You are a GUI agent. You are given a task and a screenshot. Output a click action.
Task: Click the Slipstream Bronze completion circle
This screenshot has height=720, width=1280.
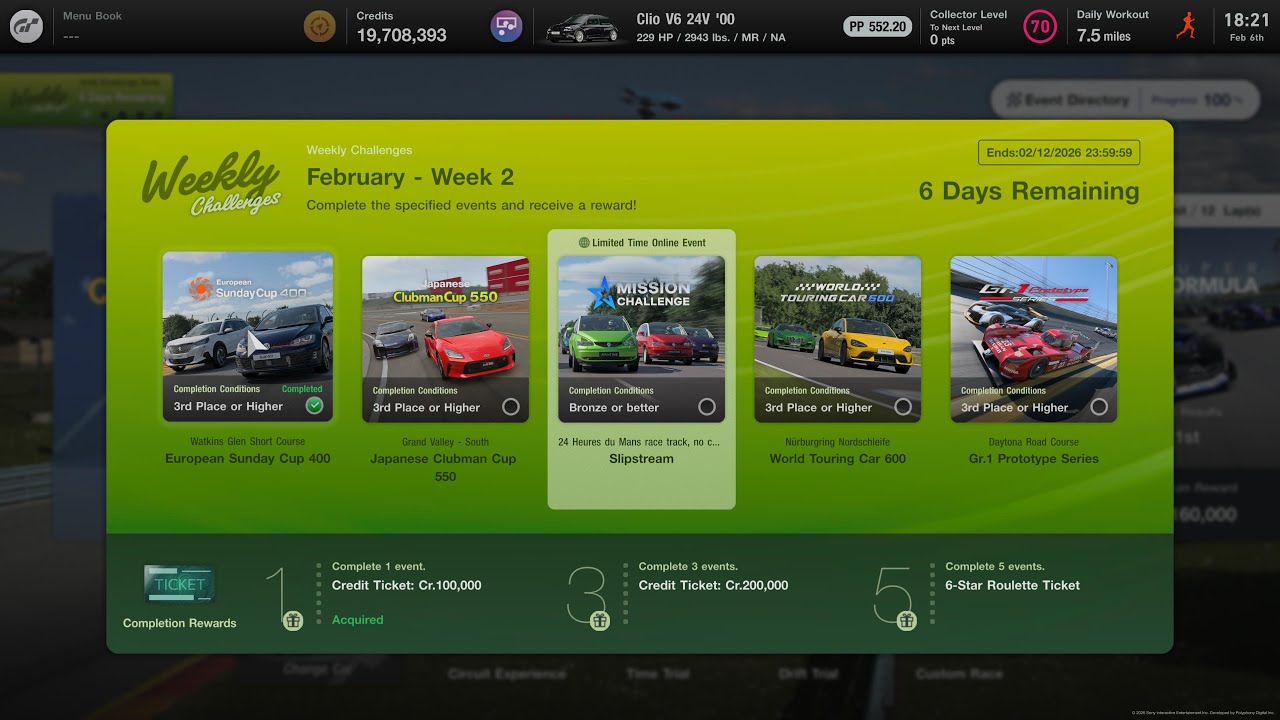point(707,407)
